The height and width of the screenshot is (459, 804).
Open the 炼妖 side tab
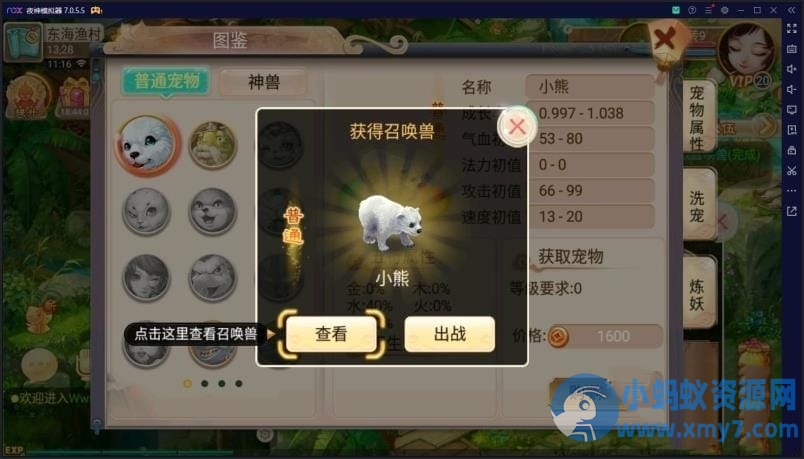point(698,294)
